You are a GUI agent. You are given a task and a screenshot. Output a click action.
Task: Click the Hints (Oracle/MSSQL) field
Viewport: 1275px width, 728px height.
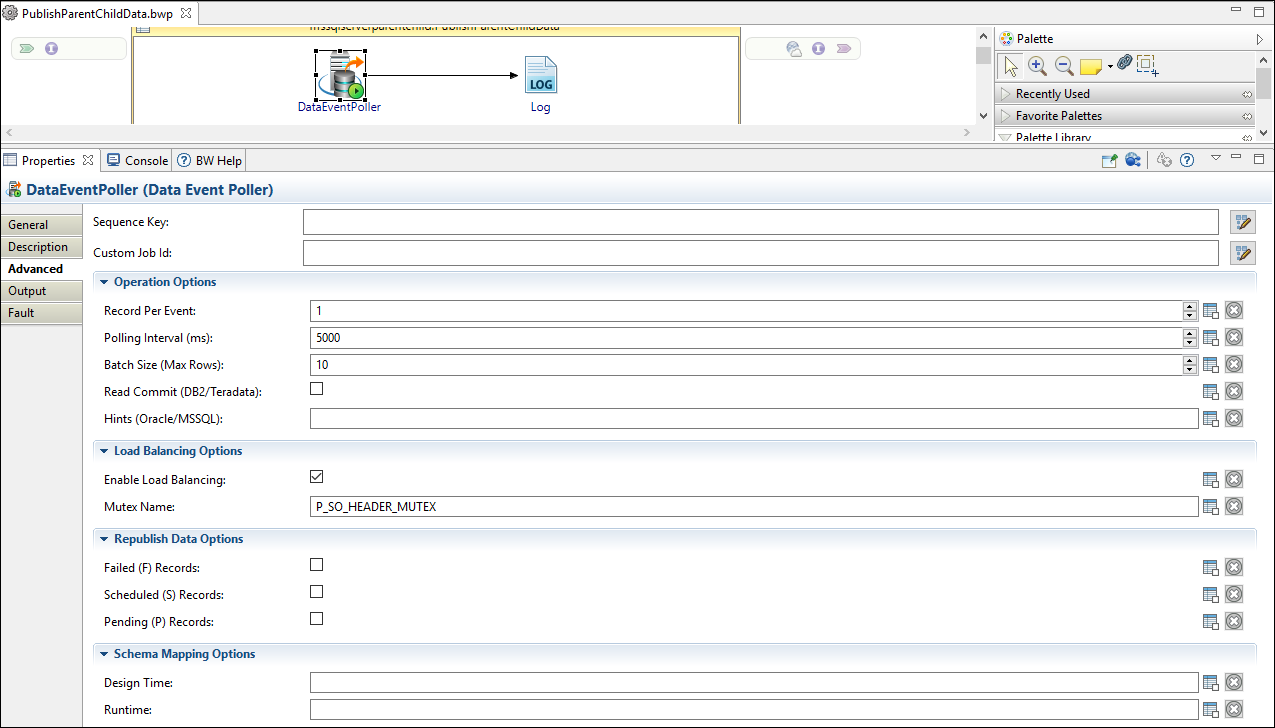pyautogui.click(x=754, y=419)
